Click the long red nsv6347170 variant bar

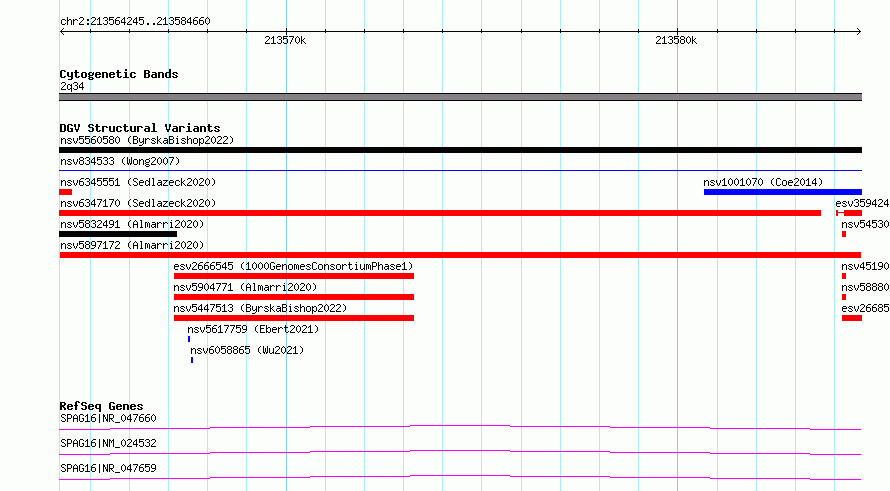(x=440, y=213)
